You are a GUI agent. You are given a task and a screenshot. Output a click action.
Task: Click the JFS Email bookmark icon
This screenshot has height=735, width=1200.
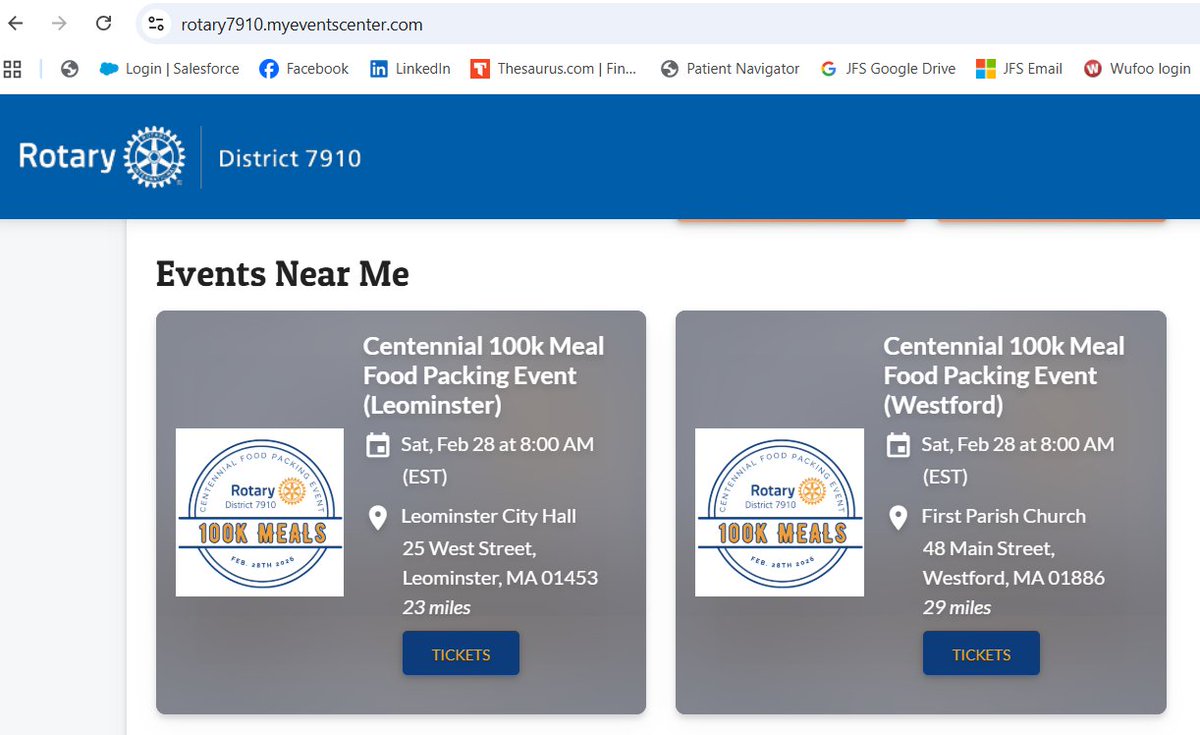pyautogui.click(x=991, y=68)
